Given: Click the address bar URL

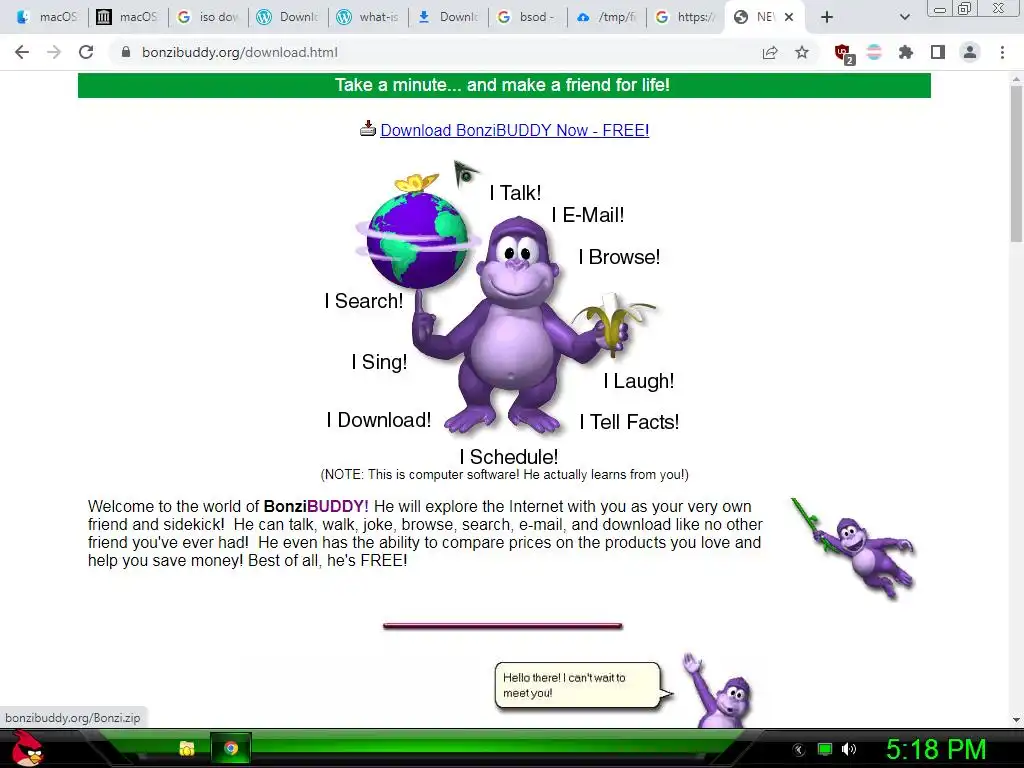Looking at the screenshot, I should coord(240,52).
